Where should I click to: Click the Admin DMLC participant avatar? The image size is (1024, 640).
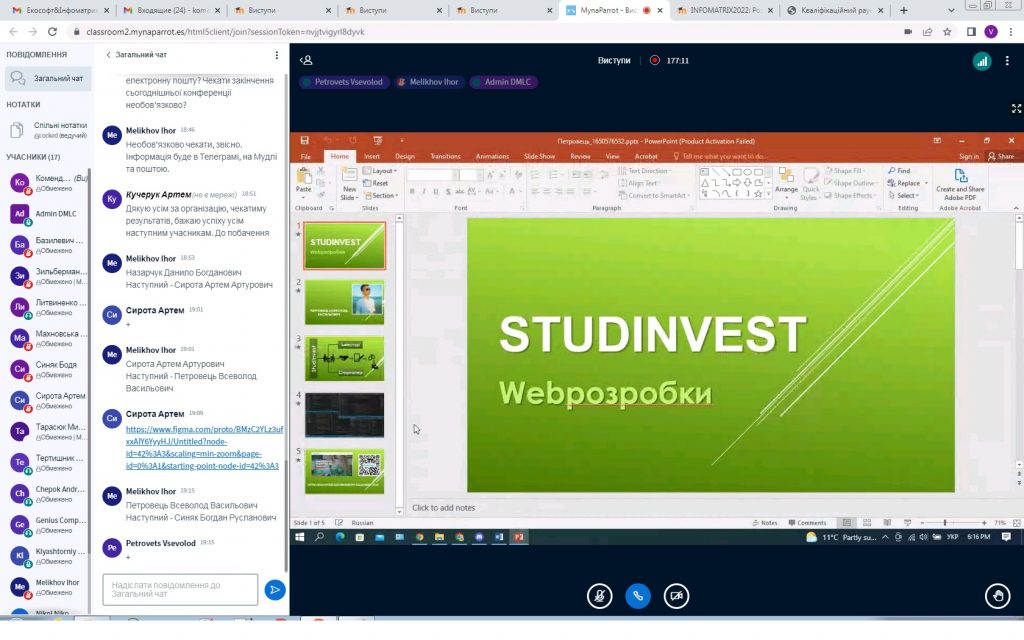[19, 213]
